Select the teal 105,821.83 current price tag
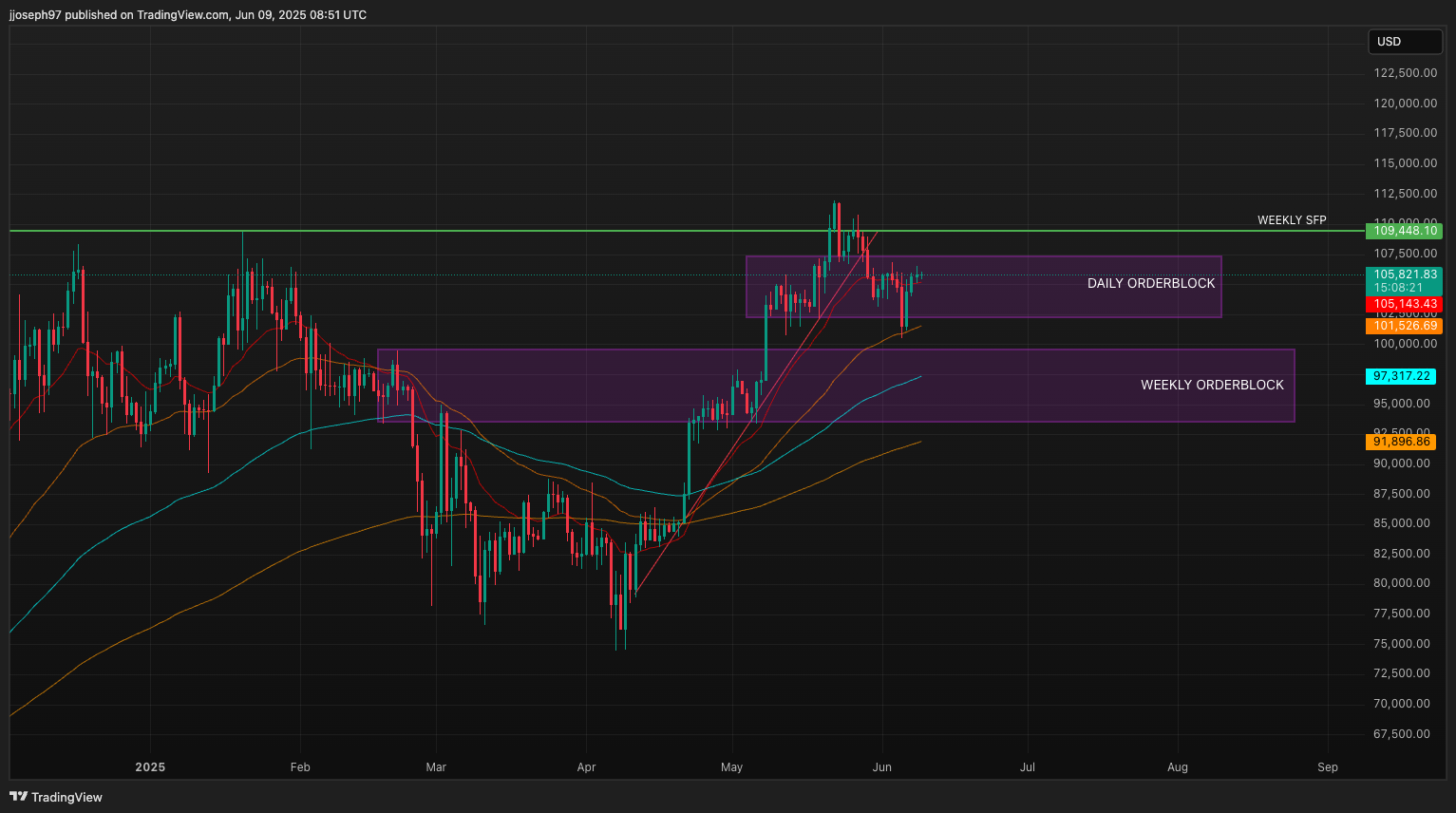Viewport: 1456px width, 813px height. click(x=1404, y=274)
